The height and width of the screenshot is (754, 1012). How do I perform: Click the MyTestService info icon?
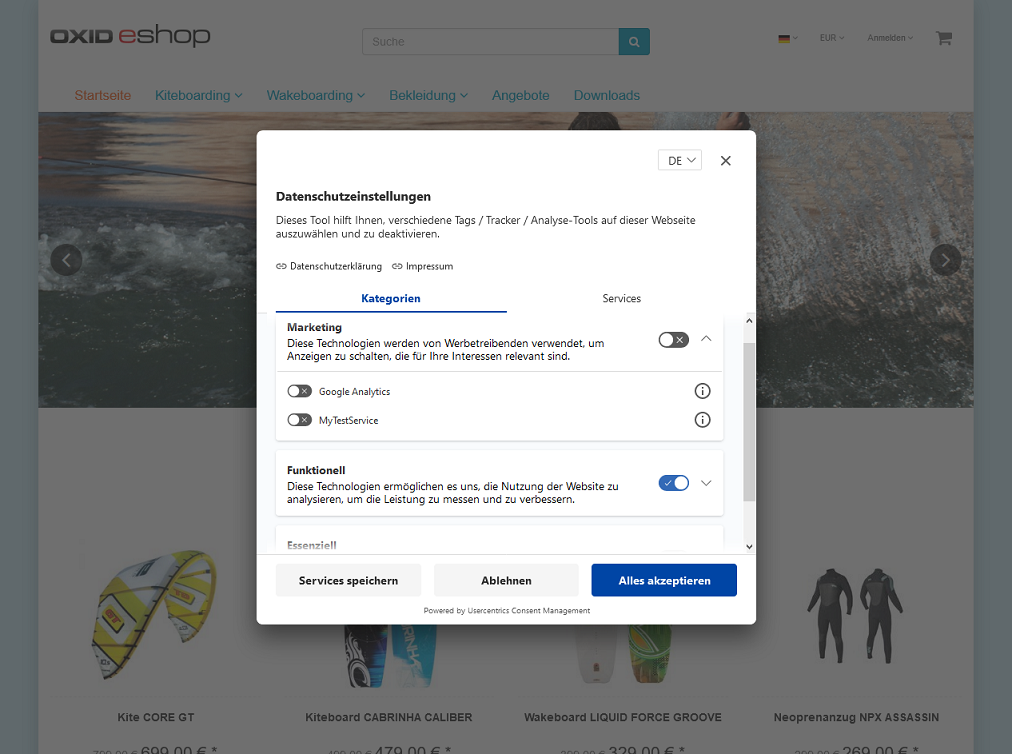tap(702, 420)
